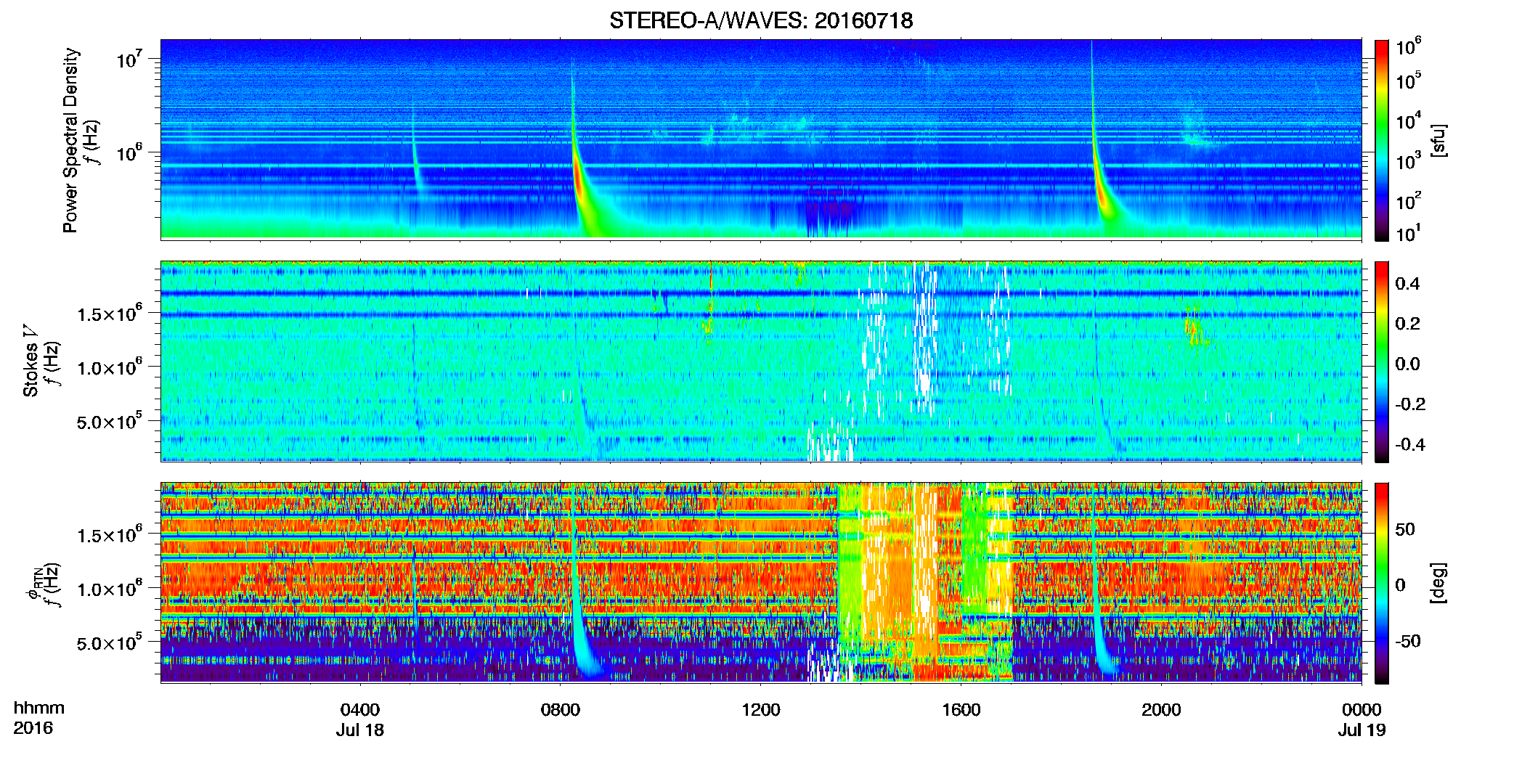Click the 1600 time tick label
Image resolution: width=1522 pixels, height=784 pixels.
961,709
